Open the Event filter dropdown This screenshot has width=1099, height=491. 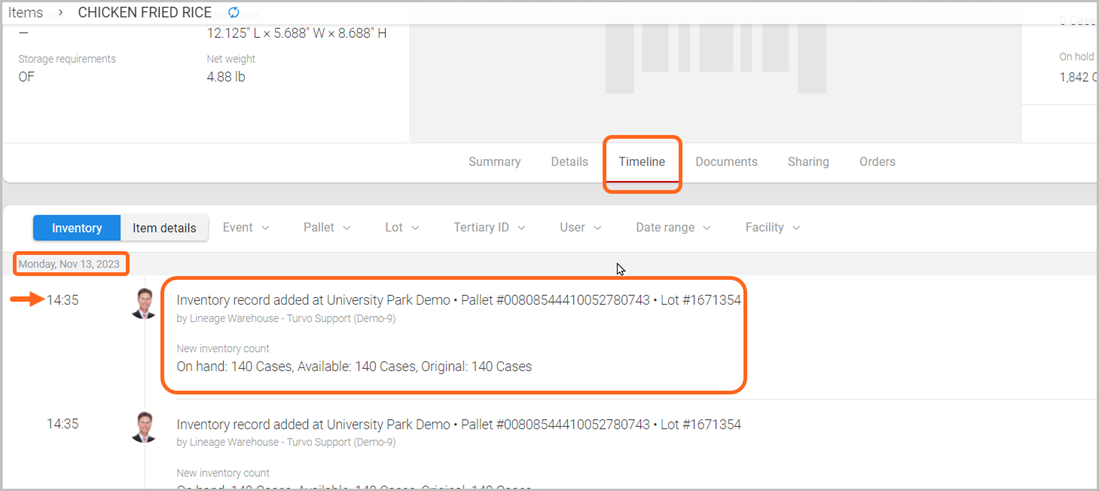[x=246, y=228]
